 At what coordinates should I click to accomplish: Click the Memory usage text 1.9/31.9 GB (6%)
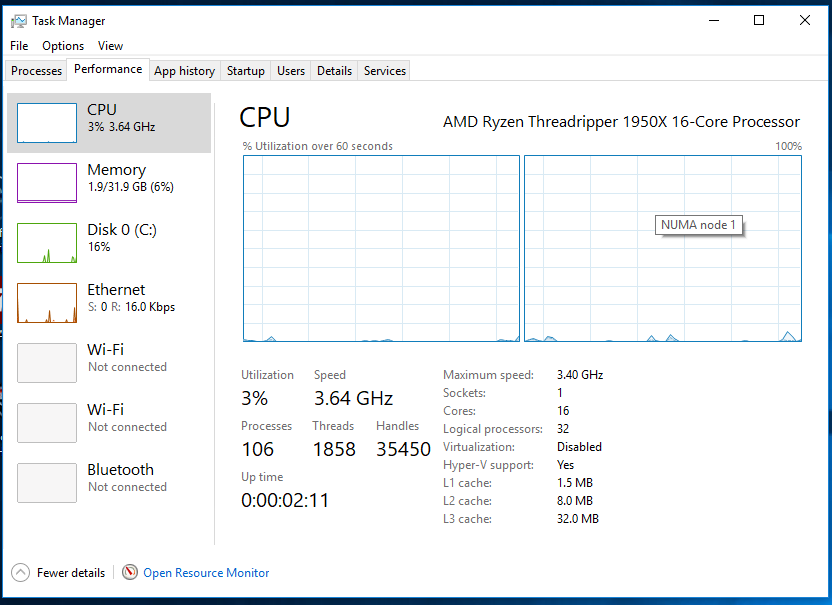[131, 187]
